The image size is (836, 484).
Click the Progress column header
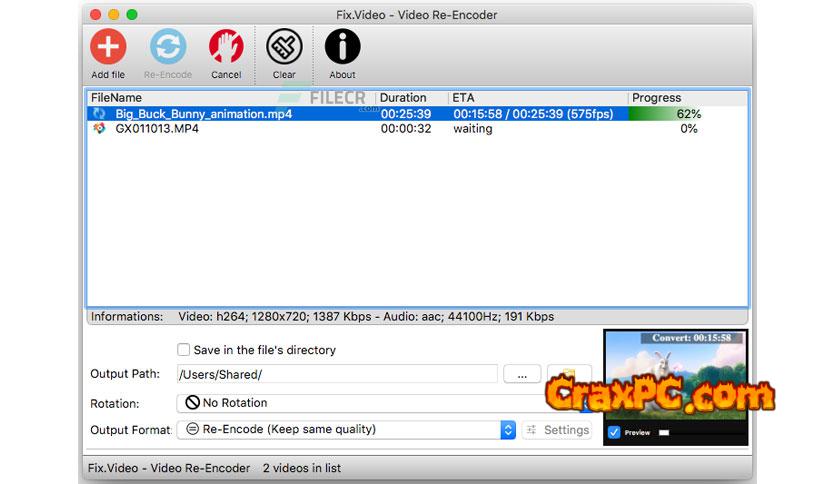687,98
